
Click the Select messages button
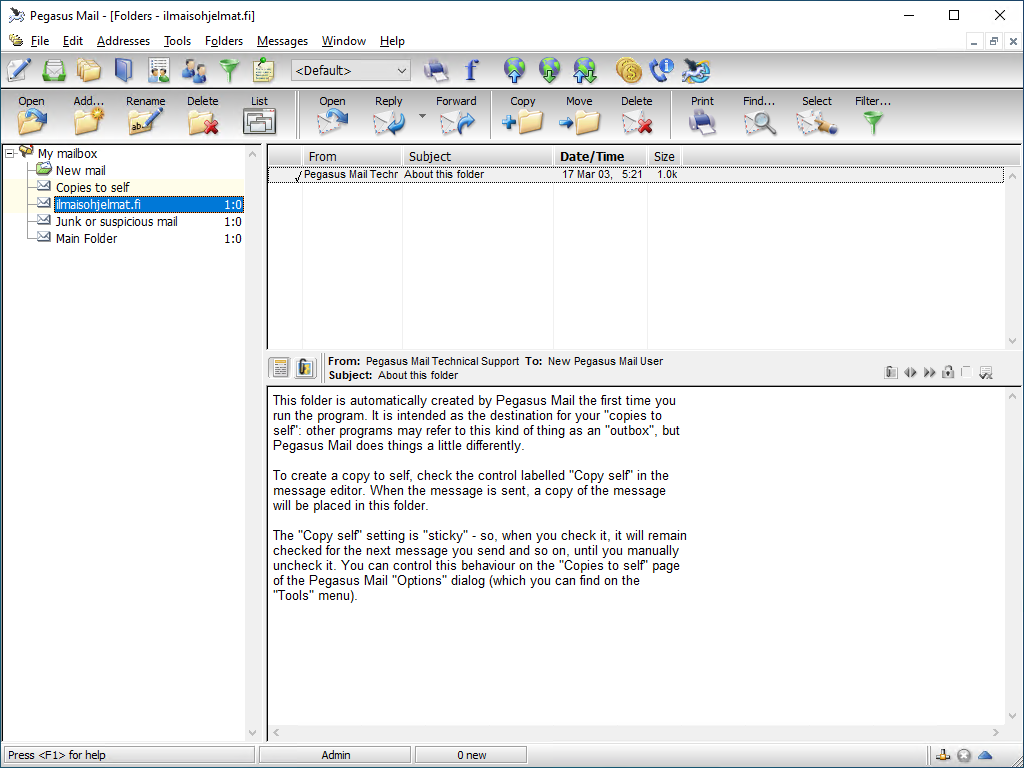(816, 115)
